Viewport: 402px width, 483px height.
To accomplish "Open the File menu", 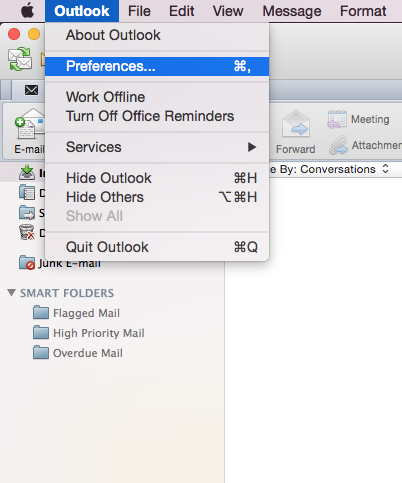I will [139, 11].
